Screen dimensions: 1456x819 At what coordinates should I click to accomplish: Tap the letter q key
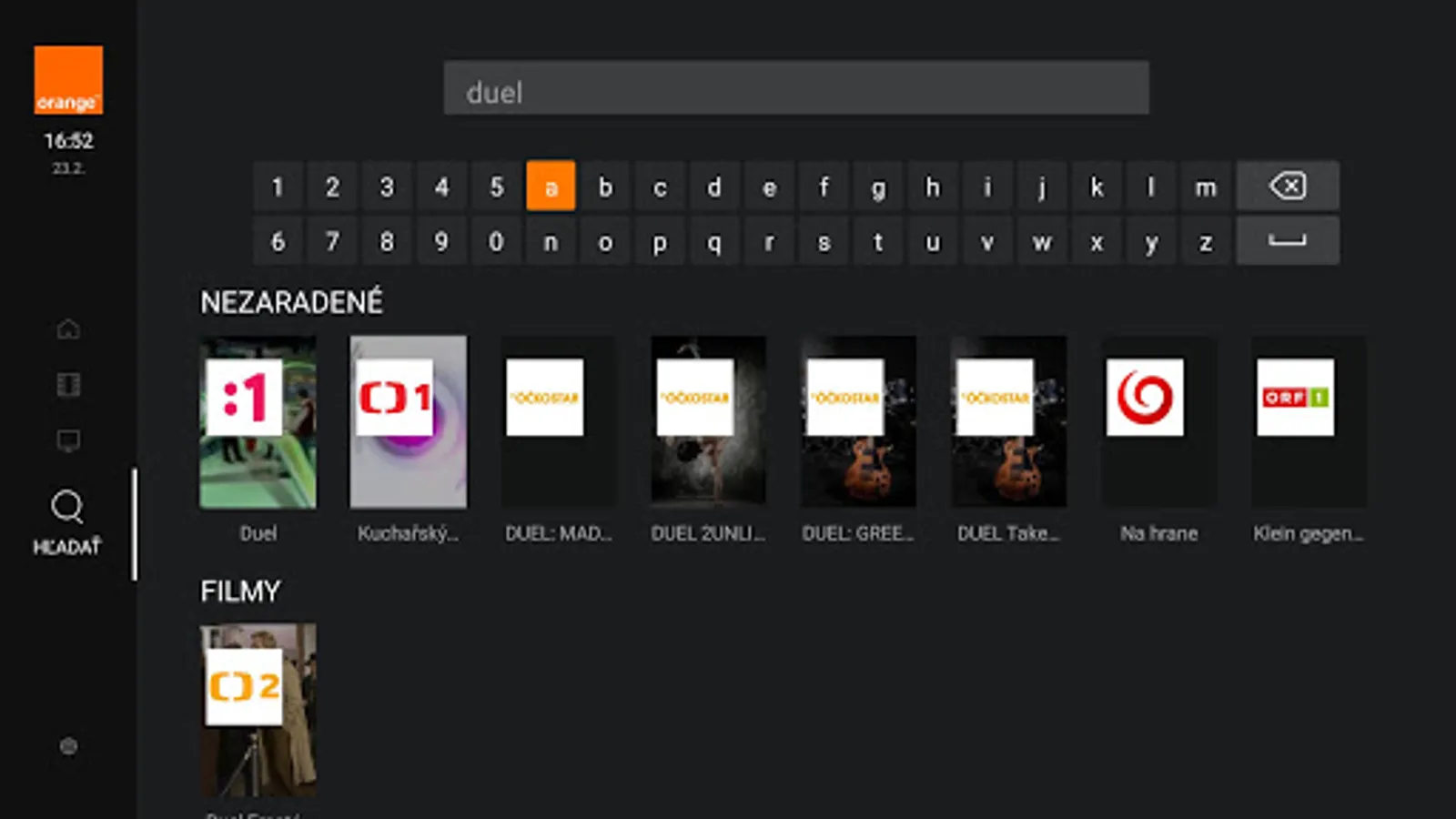714,241
